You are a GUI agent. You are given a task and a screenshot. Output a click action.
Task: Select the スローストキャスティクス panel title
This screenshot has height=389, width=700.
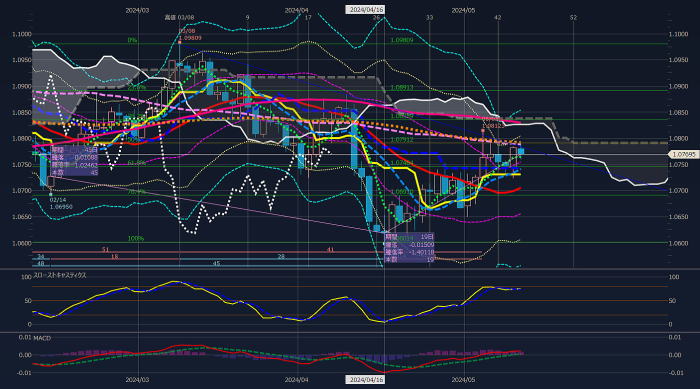tap(60, 276)
